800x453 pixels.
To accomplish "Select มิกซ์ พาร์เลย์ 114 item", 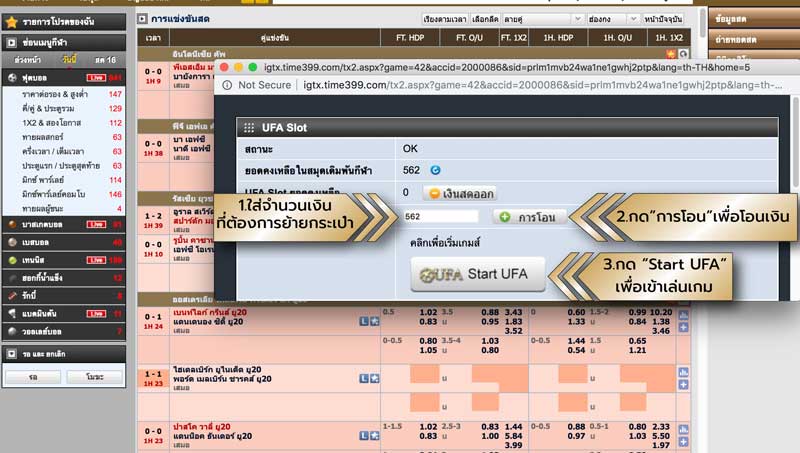I will [64, 180].
